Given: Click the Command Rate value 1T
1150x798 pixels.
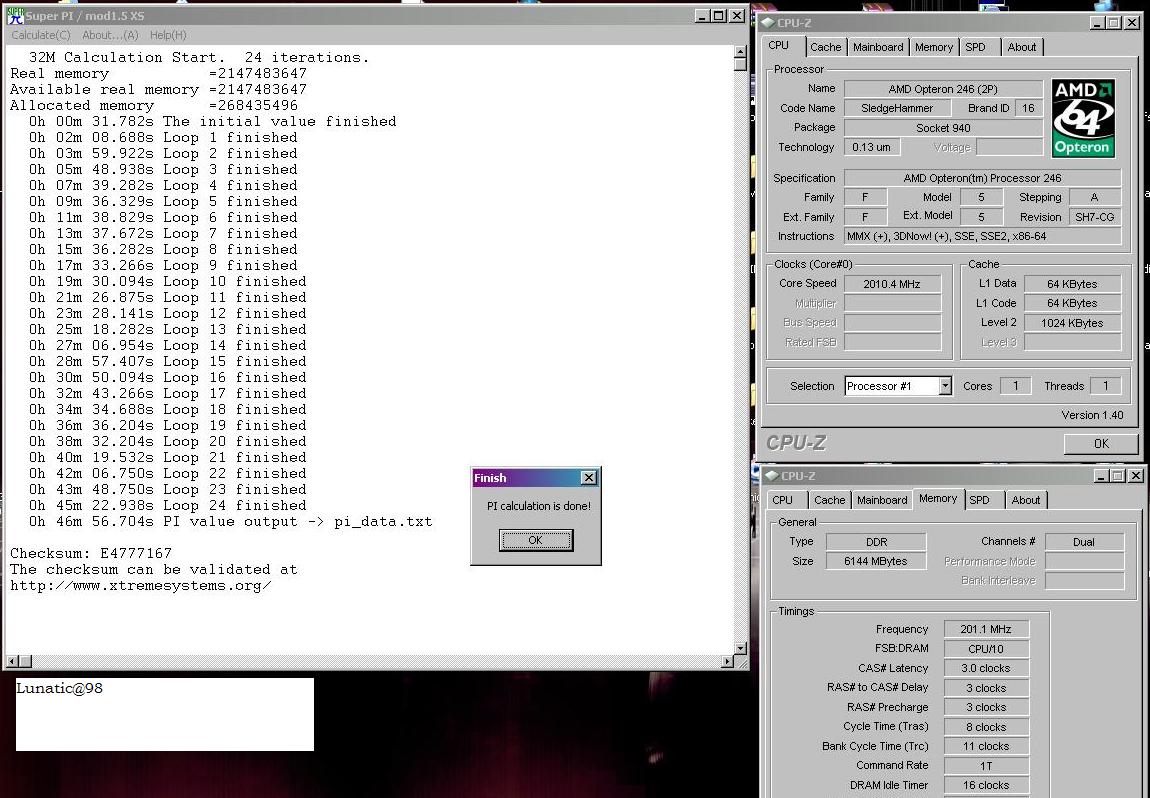Looking at the screenshot, I should 986,766.
